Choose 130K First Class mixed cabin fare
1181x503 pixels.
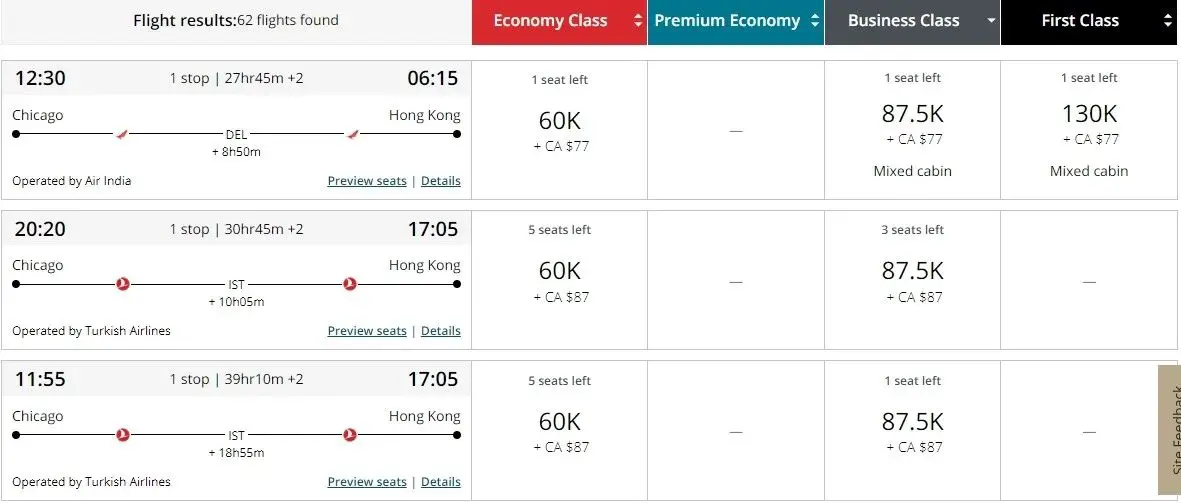(x=1089, y=115)
